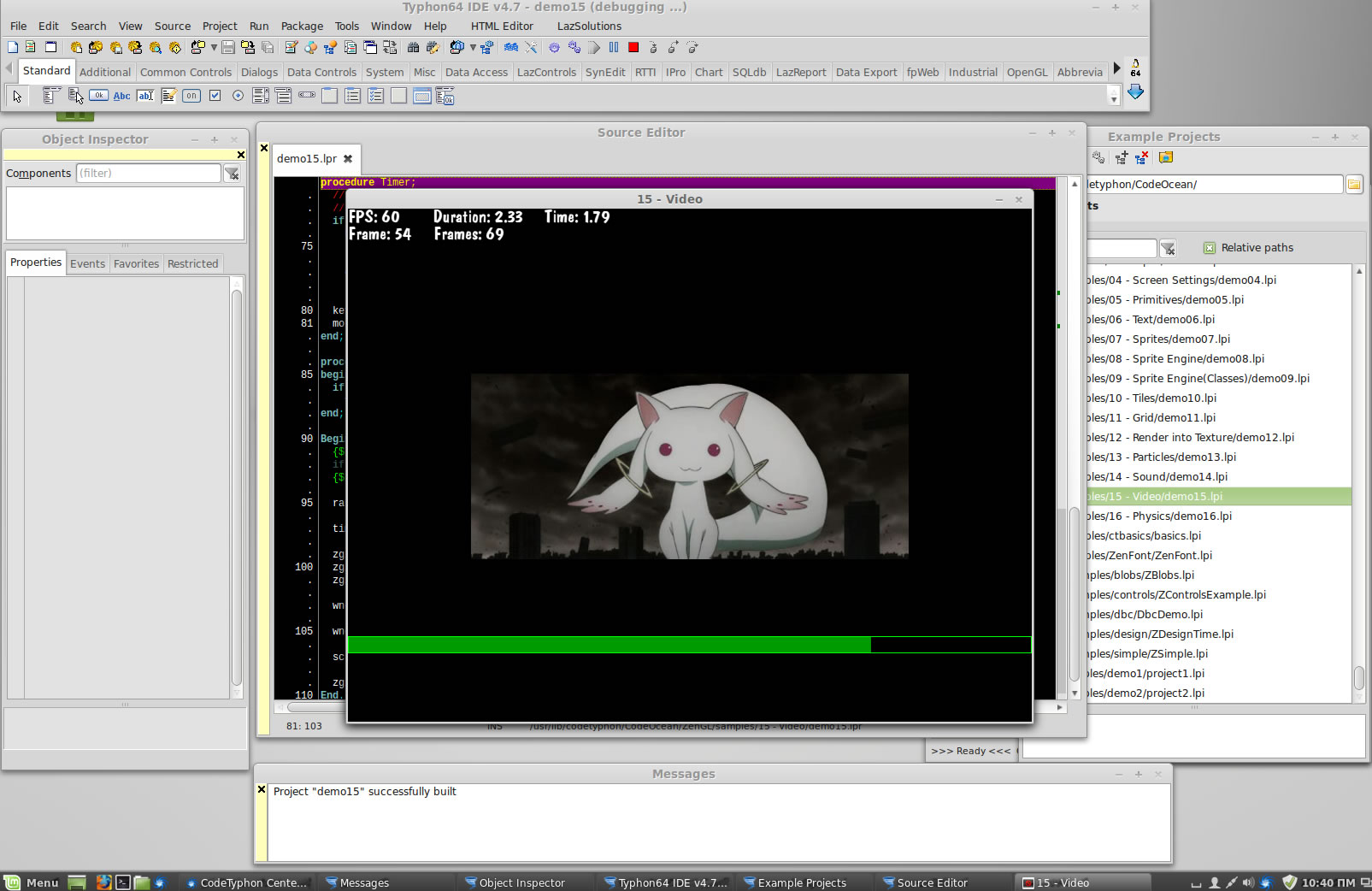
Task: Click the Step Into debug icon
Action: click(653, 48)
